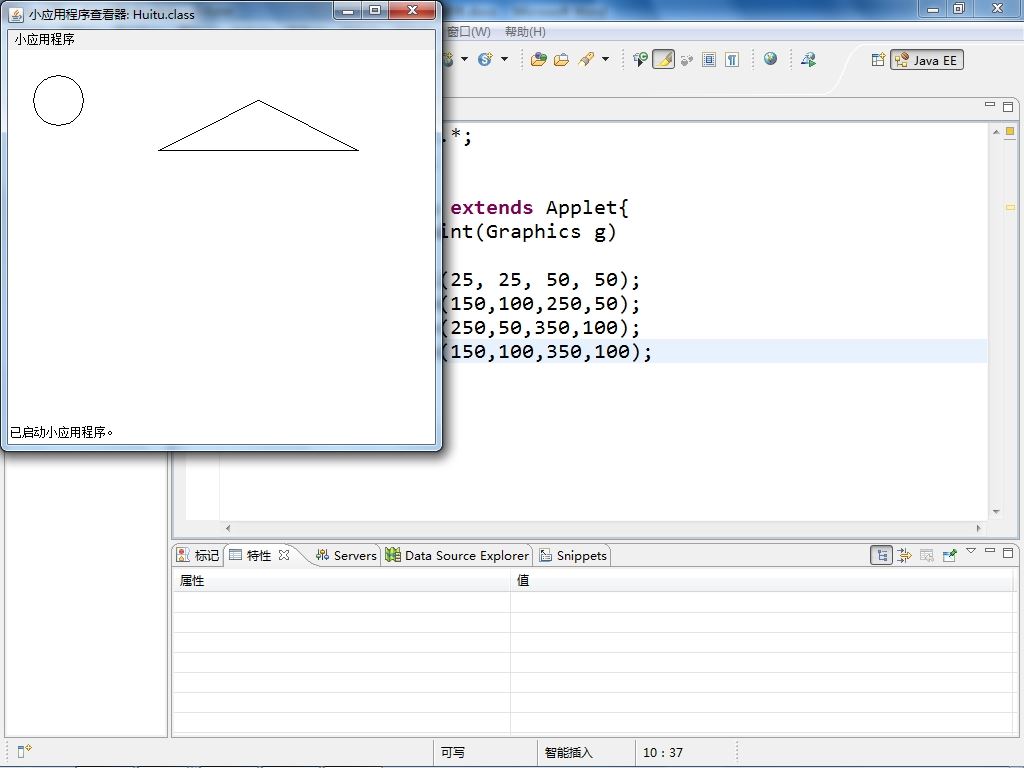The width and height of the screenshot is (1024, 768).
Task: Click the overview ruler warning annotation bar
Action: pyautogui.click(x=1010, y=207)
